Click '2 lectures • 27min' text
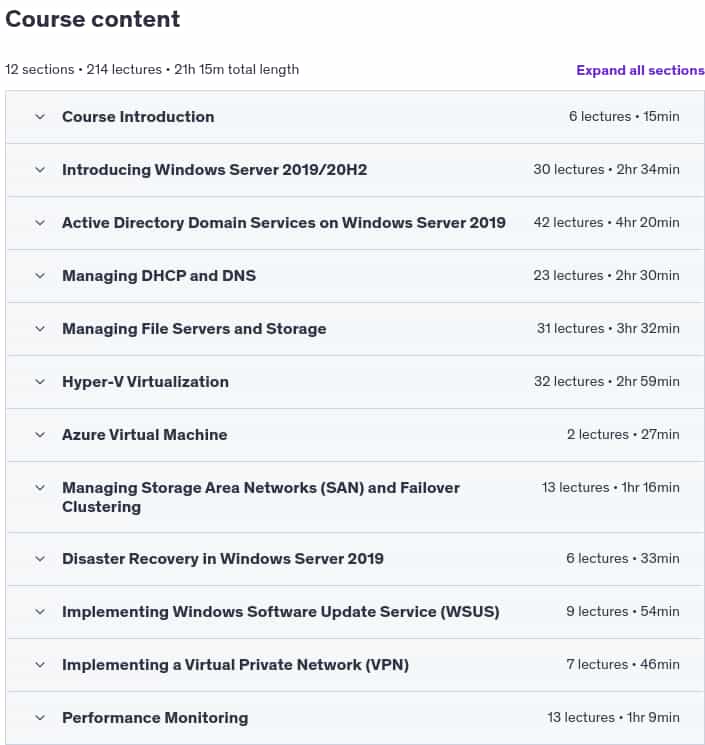This screenshot has width=705, height=745. pos(623,434)
